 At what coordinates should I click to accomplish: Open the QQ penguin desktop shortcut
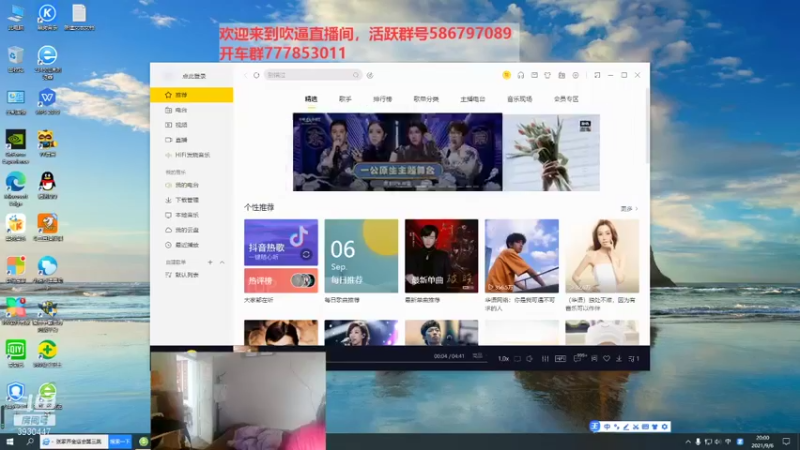47,185
